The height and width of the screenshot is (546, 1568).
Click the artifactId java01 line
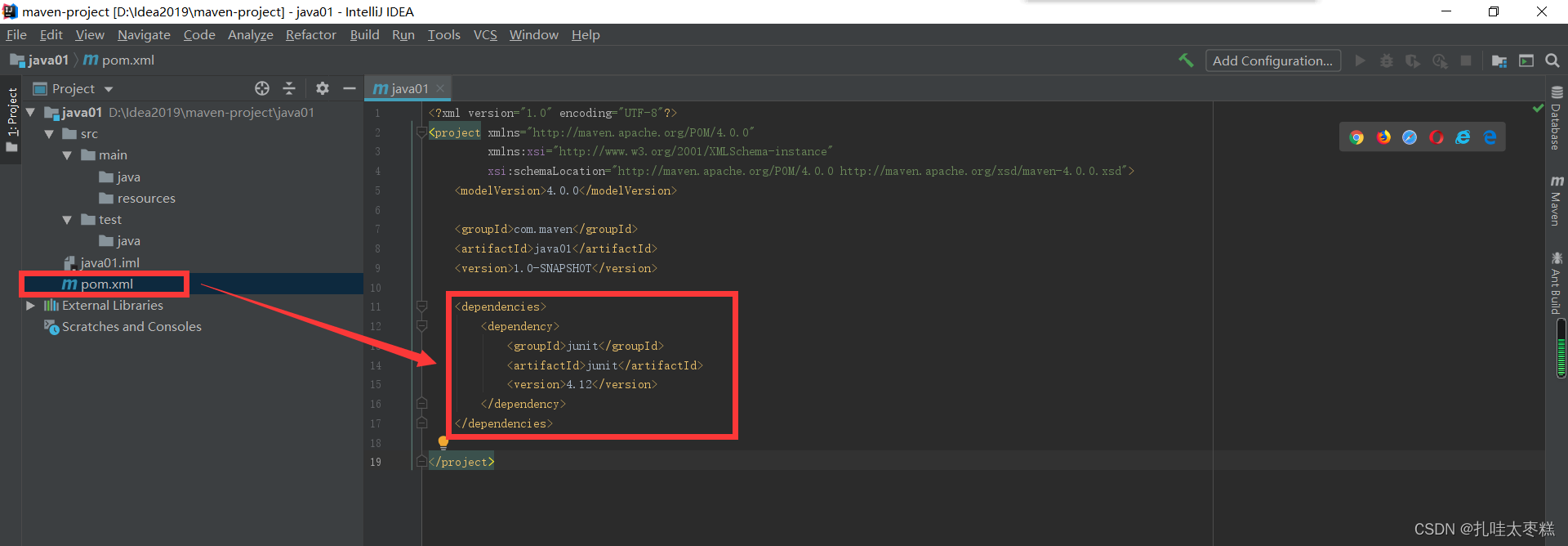(x=556, y=248)
